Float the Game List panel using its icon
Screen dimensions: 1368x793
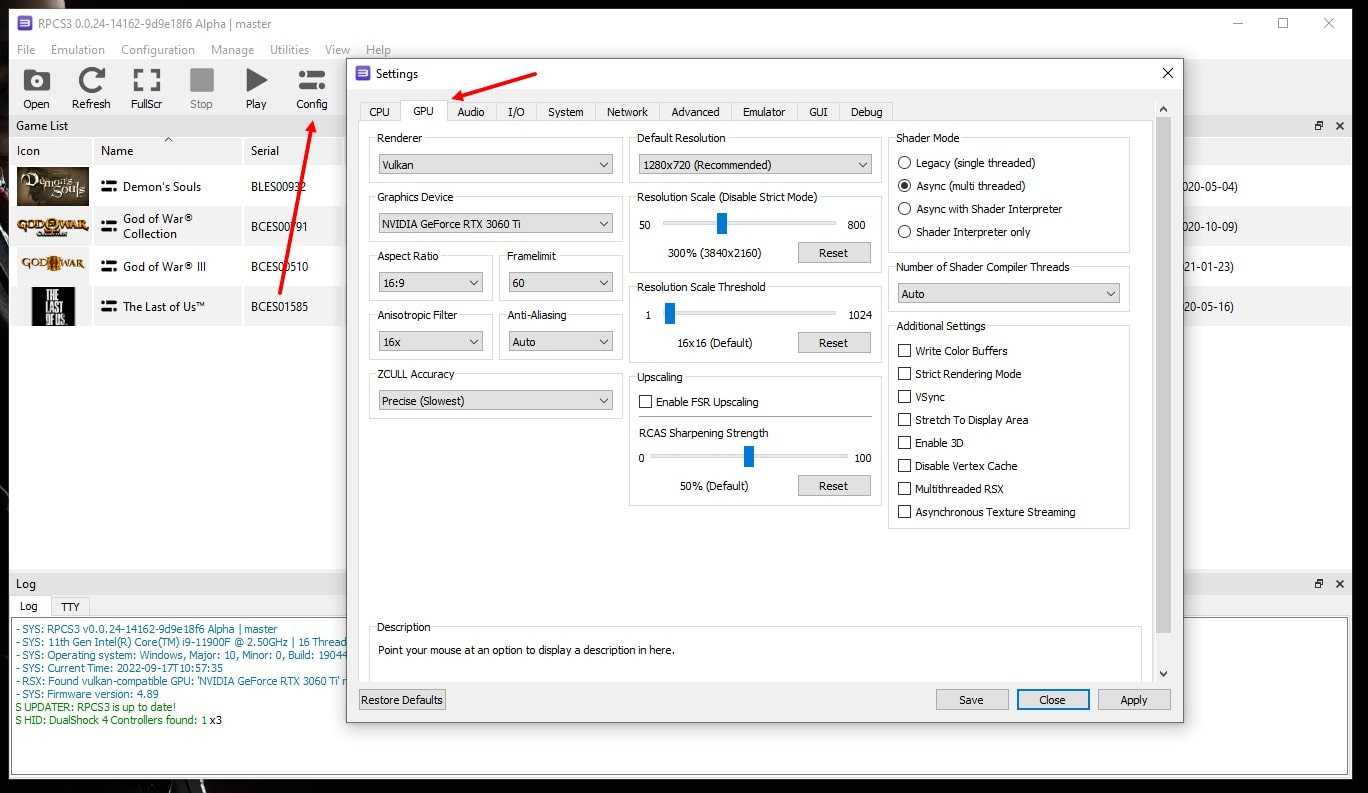1319,126
